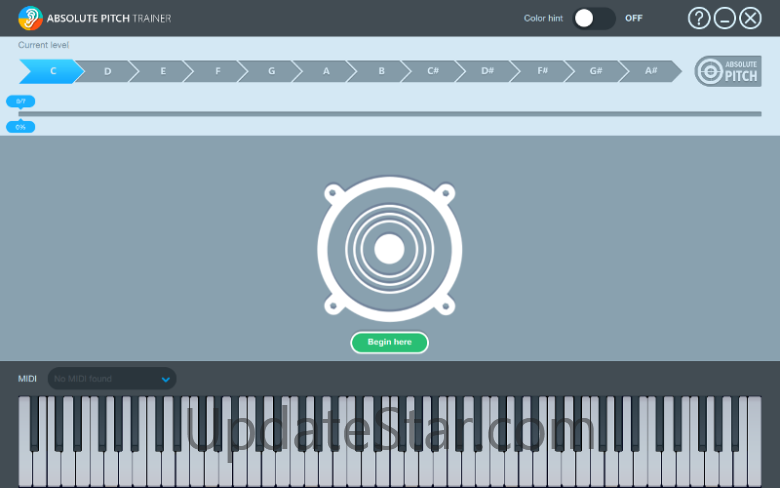
Task: Close the Absolute Pitch Trainer window
Action: coord(750,18)
